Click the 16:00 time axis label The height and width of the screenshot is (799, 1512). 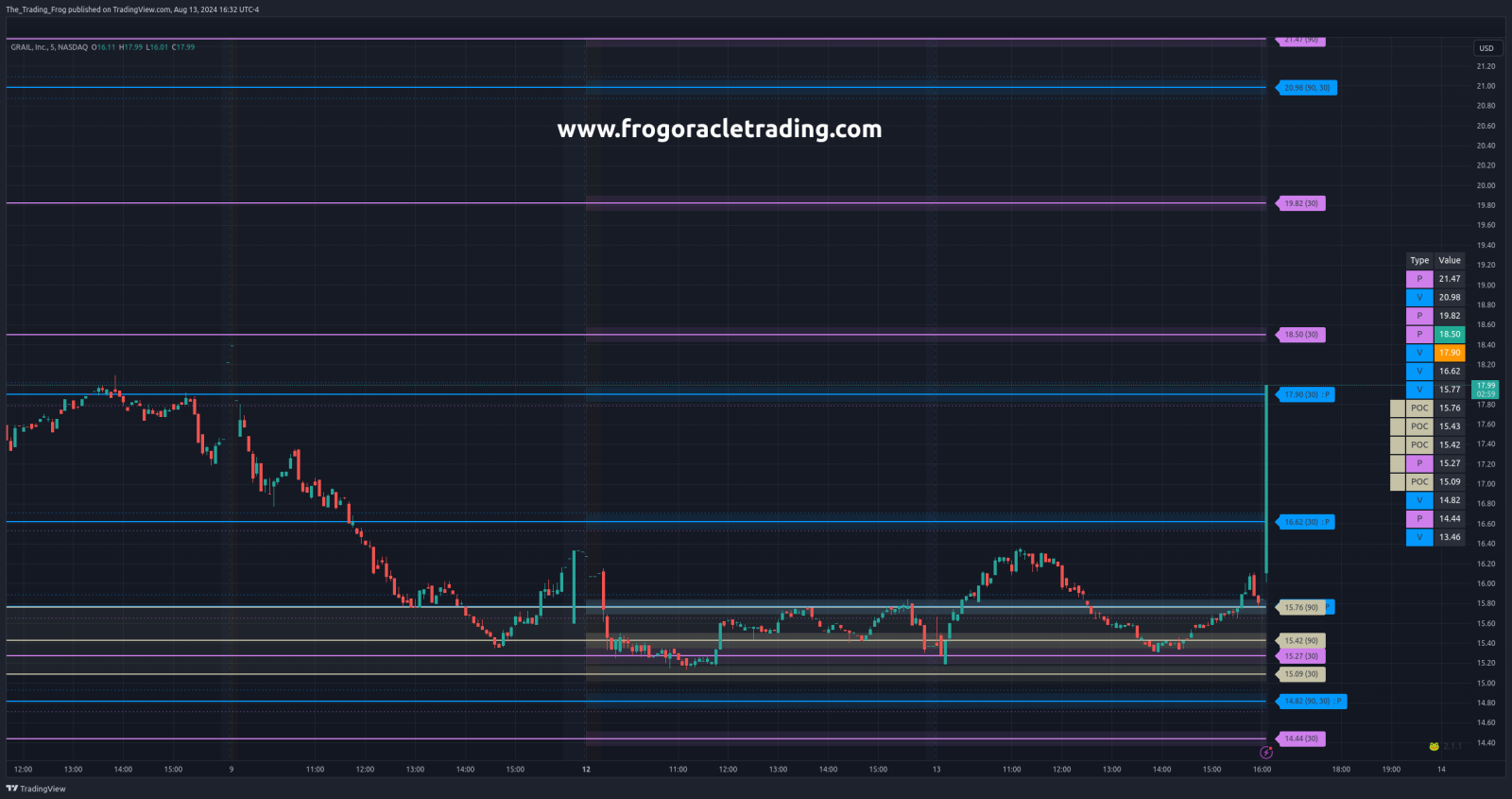point(1262,770)
